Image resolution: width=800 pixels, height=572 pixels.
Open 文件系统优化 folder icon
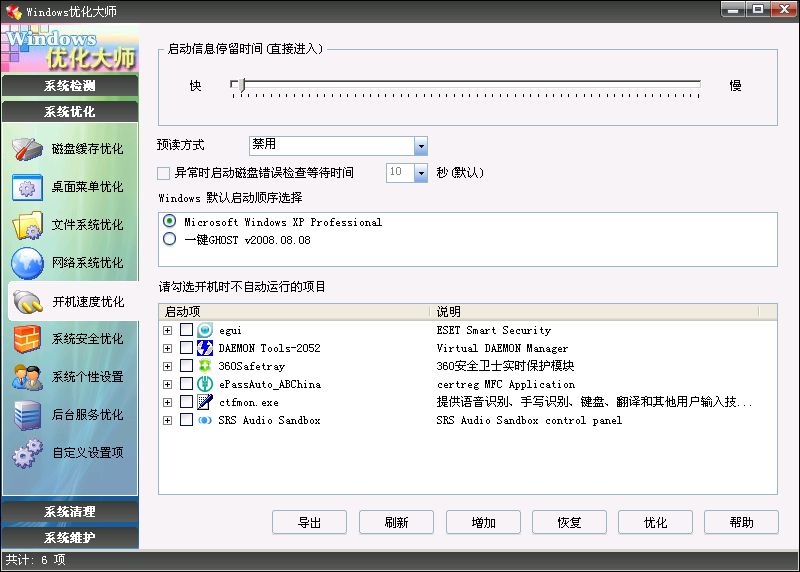tap(27, 225)
